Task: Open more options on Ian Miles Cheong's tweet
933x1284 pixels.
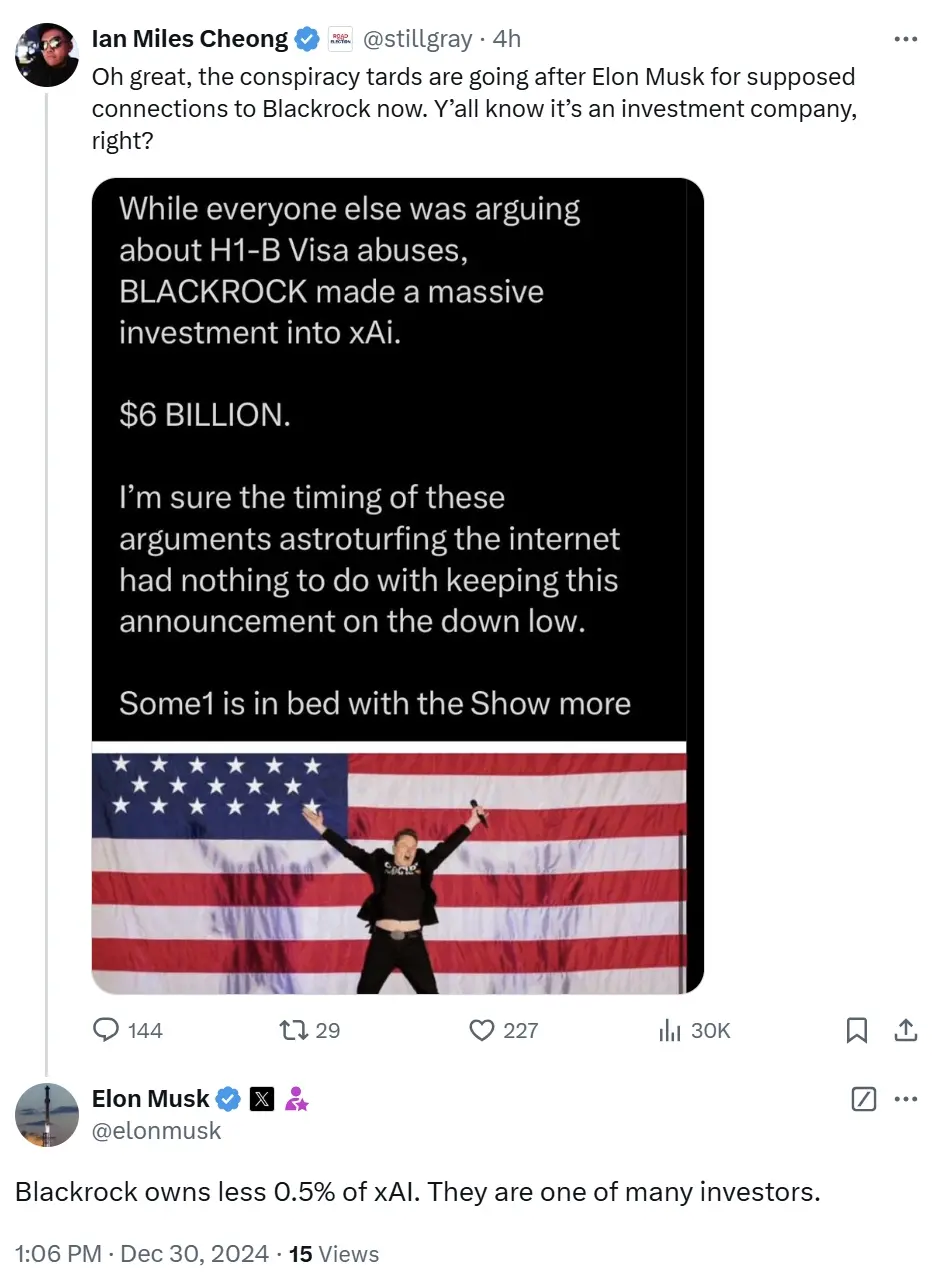Action: pyautogui.click(x=905, y=39)
